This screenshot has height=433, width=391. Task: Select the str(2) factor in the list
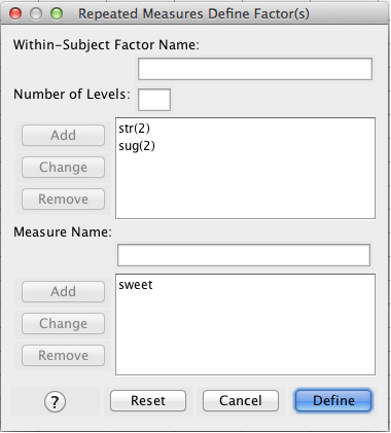tap(134, 128)
